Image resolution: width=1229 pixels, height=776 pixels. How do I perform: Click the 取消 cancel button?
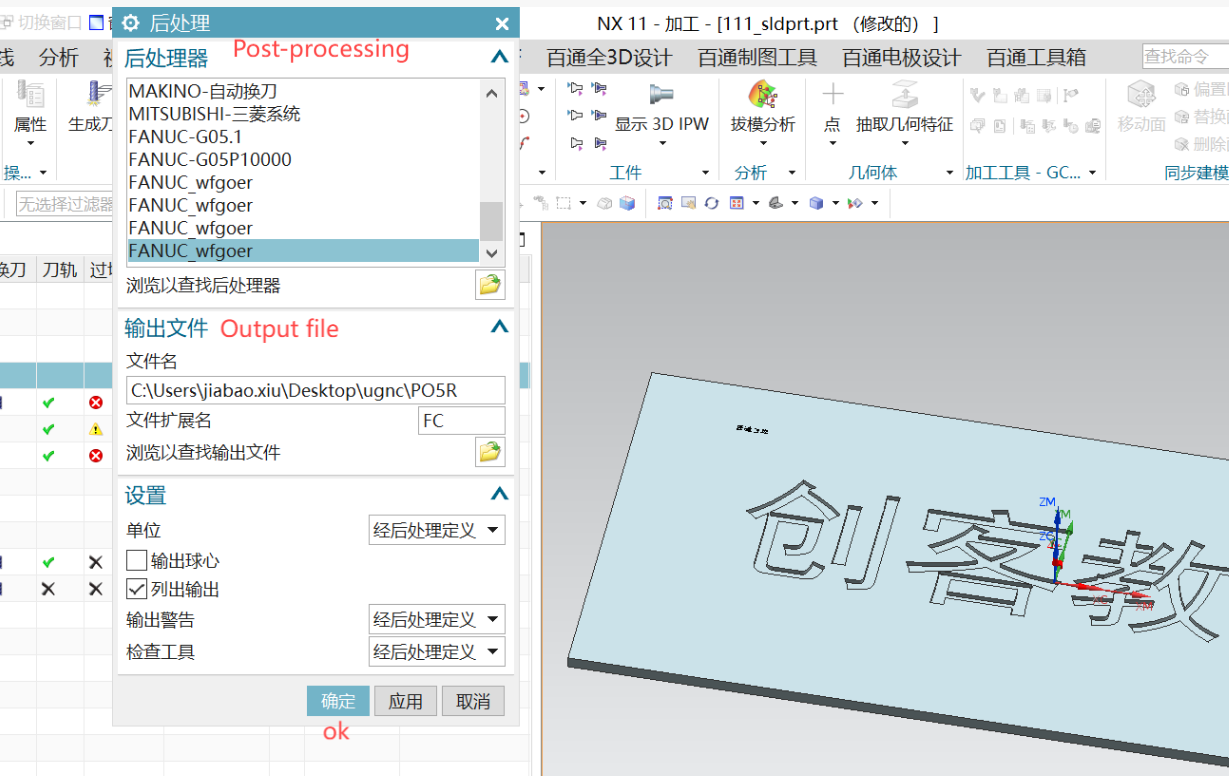[x=473, y=701]
